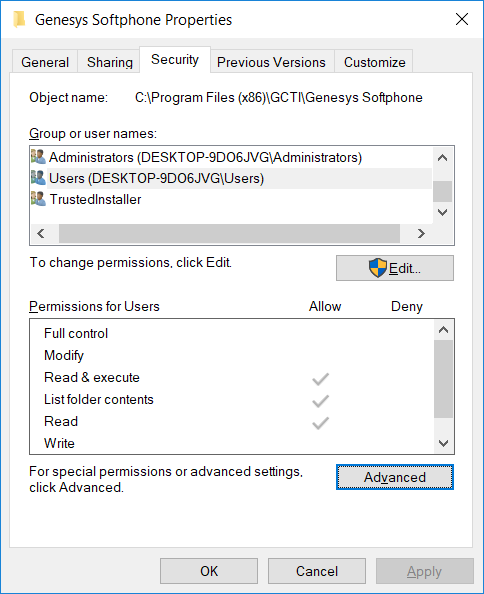Click the left arrow of horizontal scrollbar
The image size is (484, 594).
click(41, 233)
